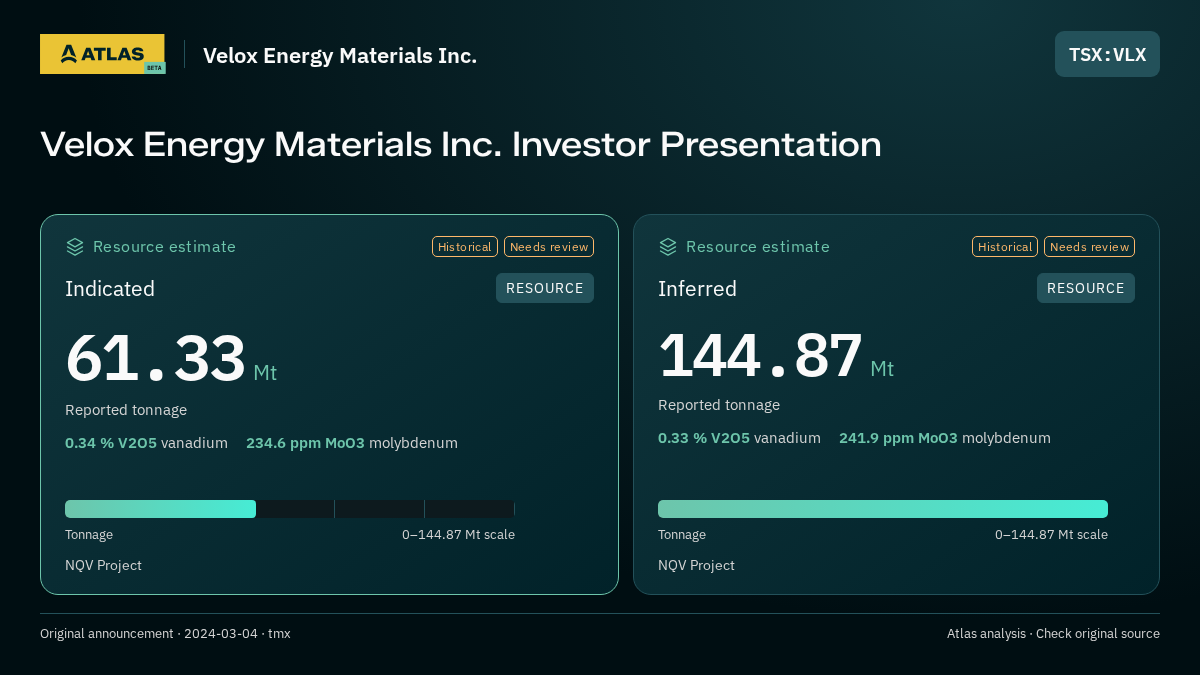The image size is (1200, 675).
Task: Click the 0.34 % V2O5 vanadium grade
Action: coord(146,443)
